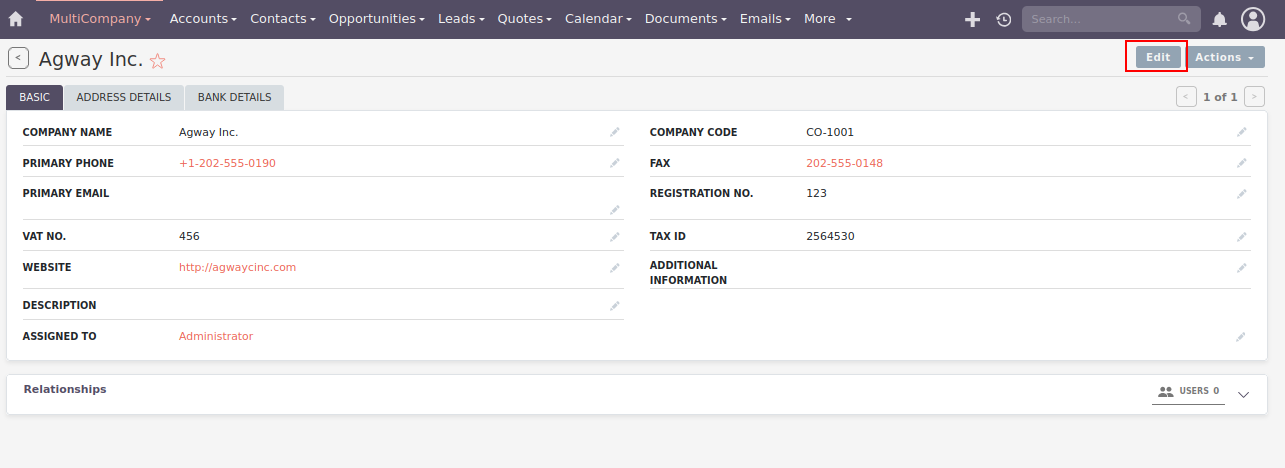Screen dimensions: 1285x468
Task: Expand the More navigation menu
Action: click(x=828, y=19)
